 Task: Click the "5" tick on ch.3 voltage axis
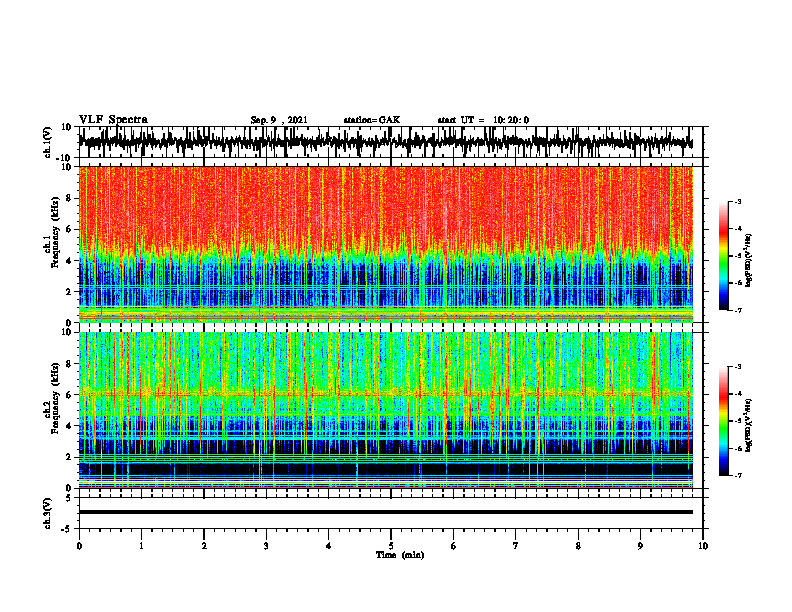[x=69, y=498]
